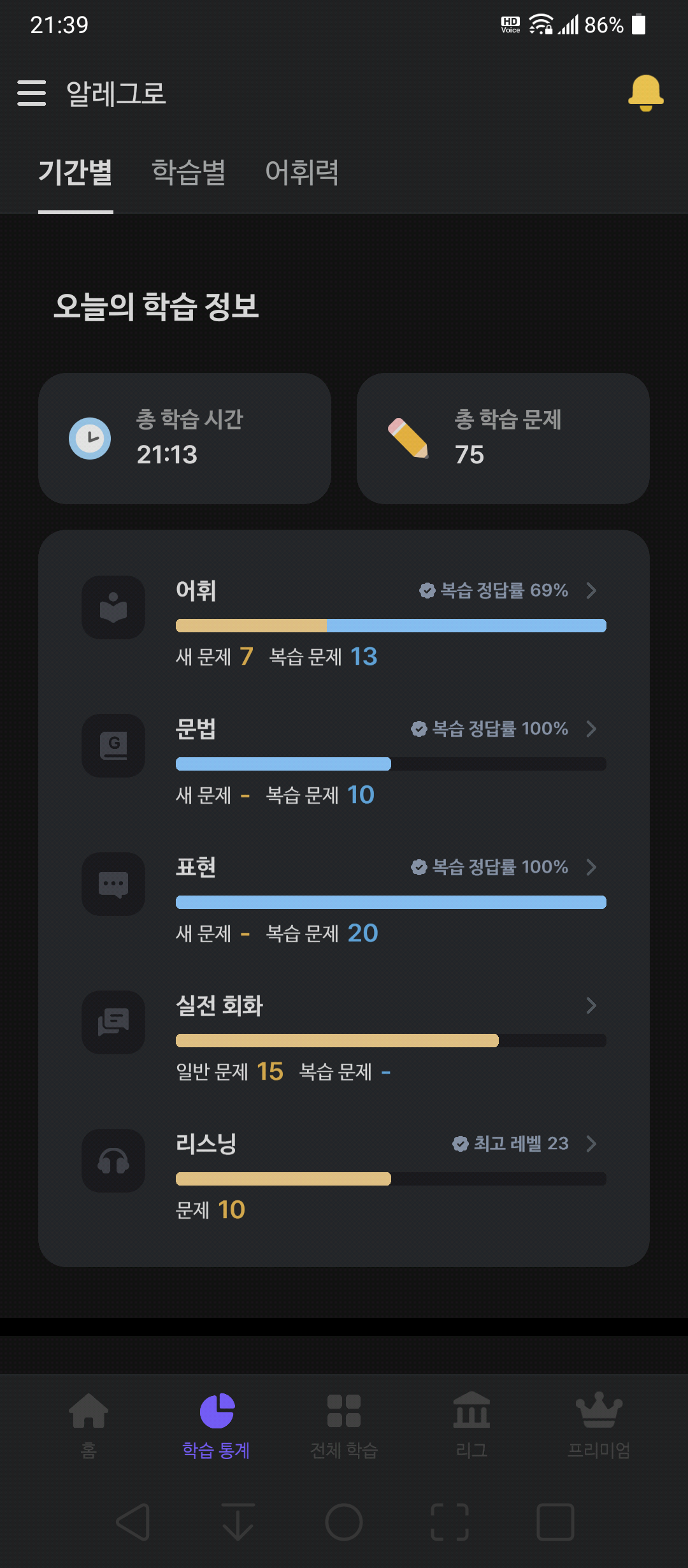The image size is (688, 1568).
Task: Expand 문법 details with chevron
Action: pos(591,729)
